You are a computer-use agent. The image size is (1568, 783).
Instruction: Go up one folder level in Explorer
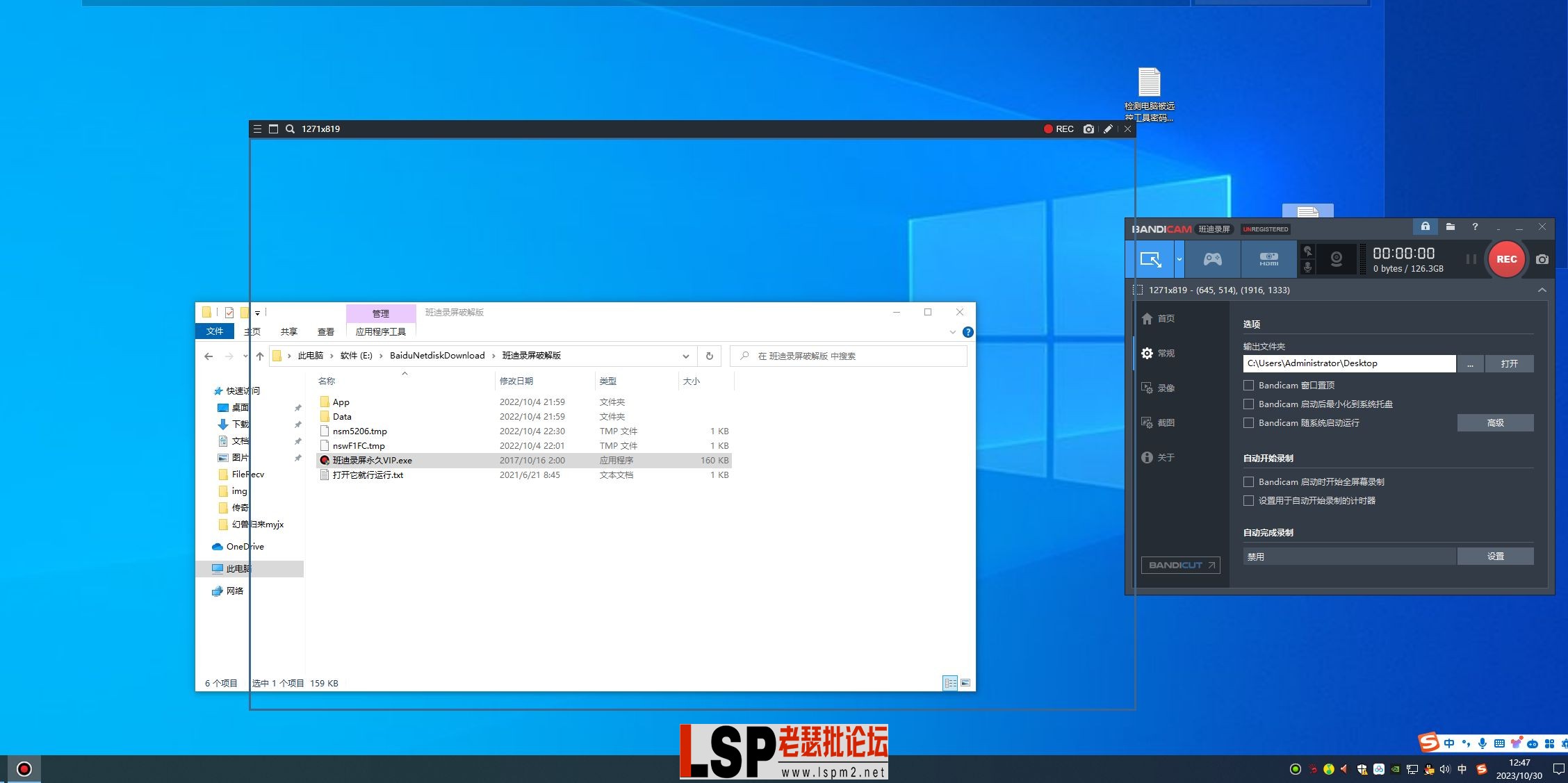point(260,356)
